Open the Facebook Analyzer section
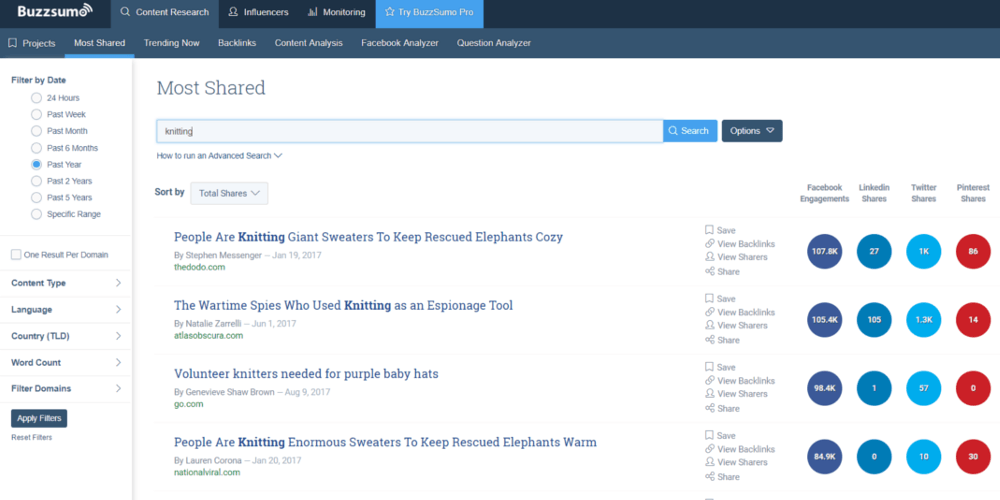The width and height of the screenshot is (1000, 500). point(400,43)
